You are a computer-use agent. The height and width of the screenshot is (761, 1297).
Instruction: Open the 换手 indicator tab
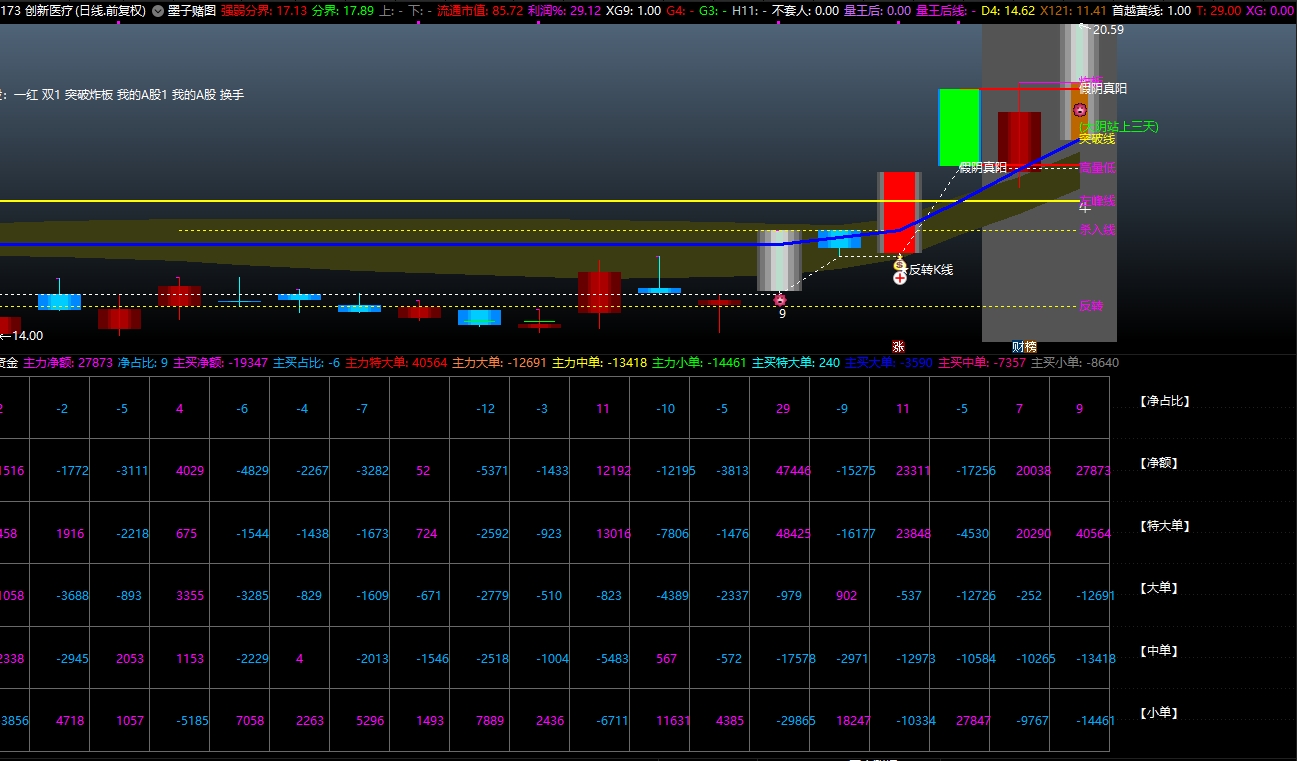pos(232,95)
